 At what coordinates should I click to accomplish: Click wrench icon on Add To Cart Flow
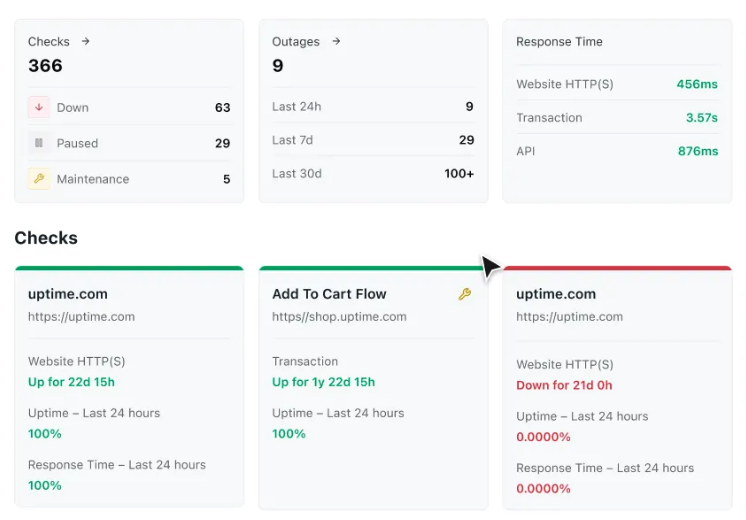point(465,294)
